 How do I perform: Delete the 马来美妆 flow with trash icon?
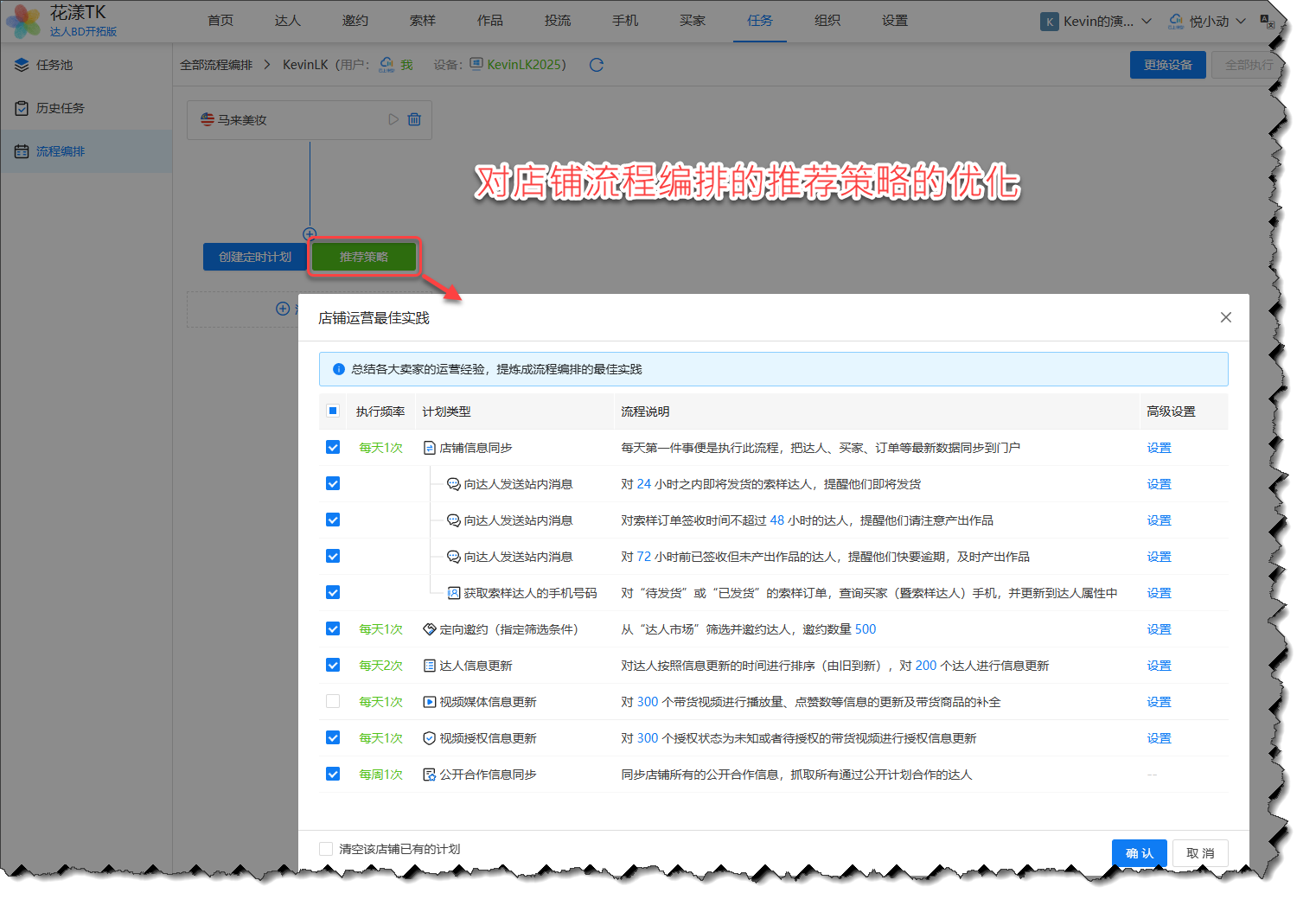tap(414, 119)
